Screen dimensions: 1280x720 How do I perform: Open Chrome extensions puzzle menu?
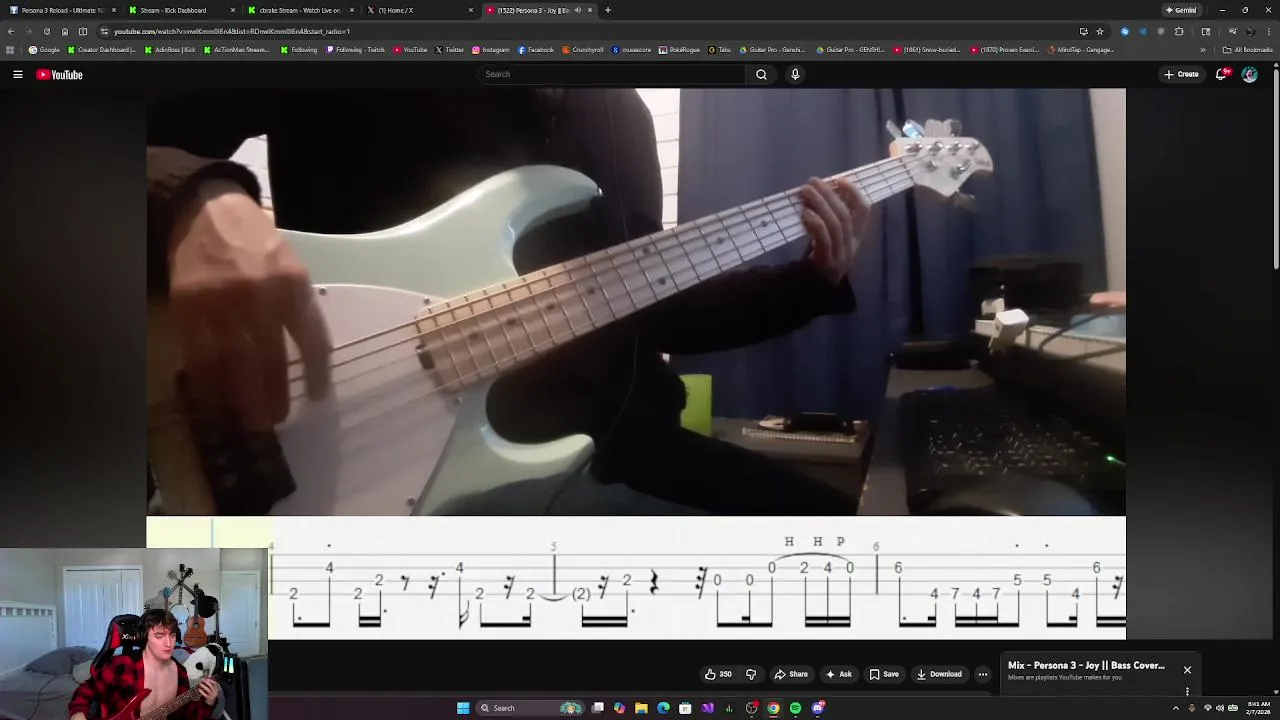pos(1179,31)
